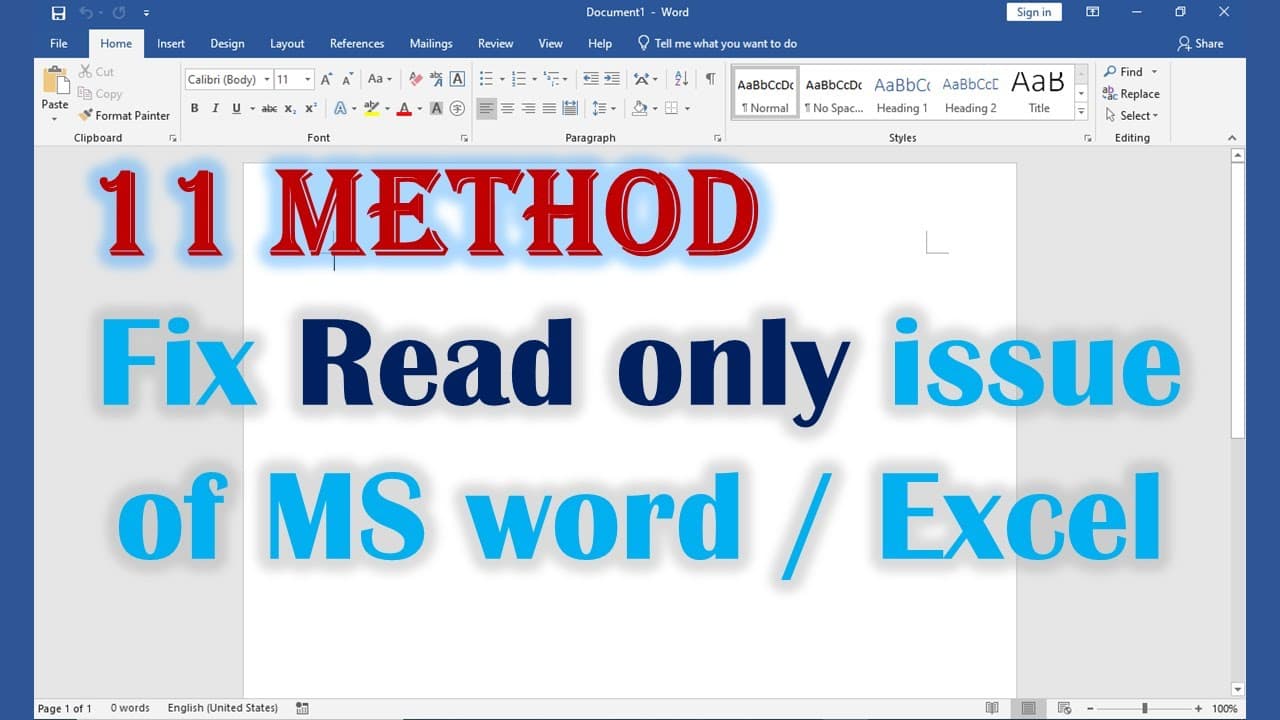
Task: Show paragraph marks with pilcrow icon
Action: click(710, 79)
